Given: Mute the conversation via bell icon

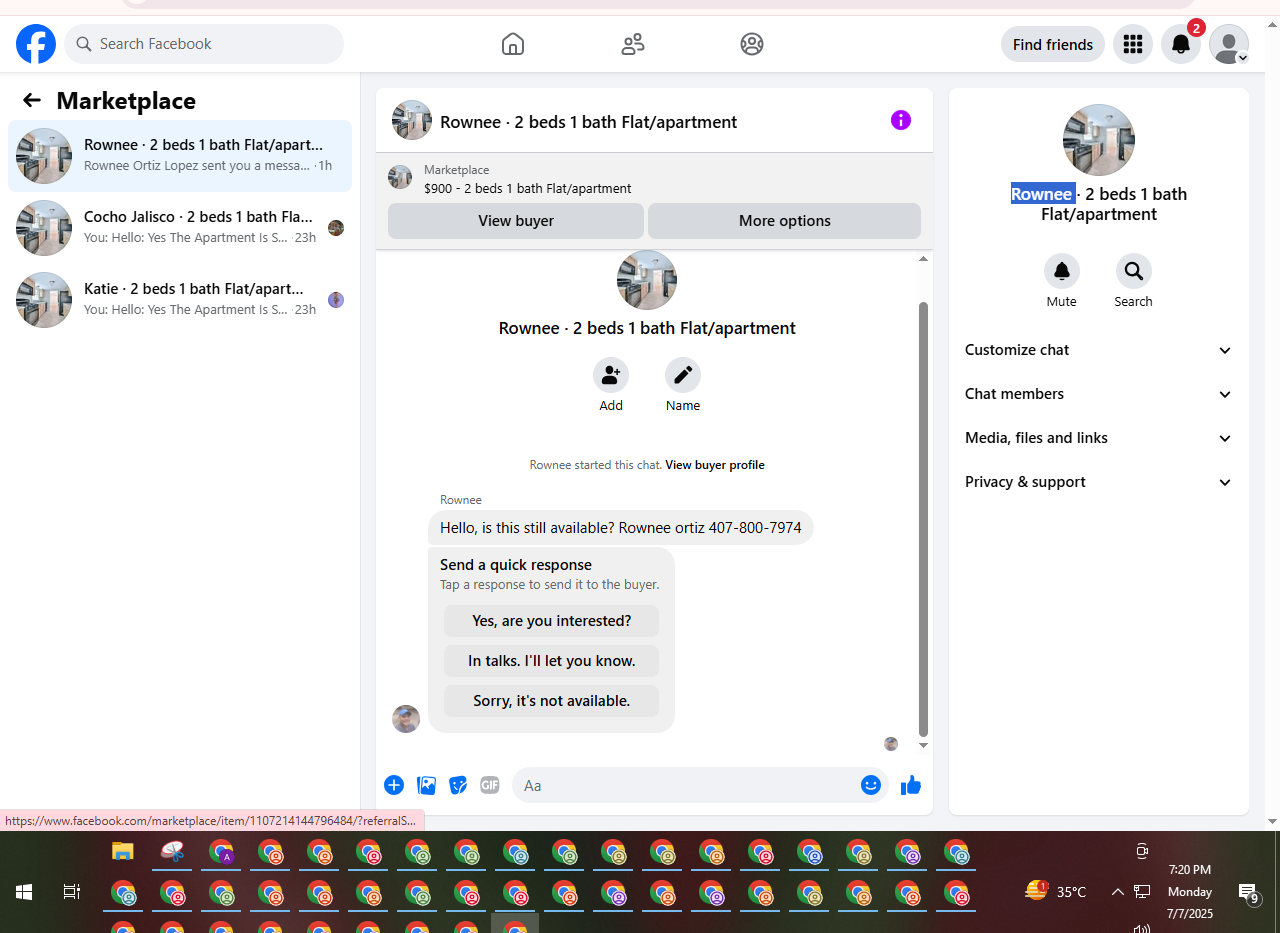Looking at the screenshot, I should click(1062, 271).
